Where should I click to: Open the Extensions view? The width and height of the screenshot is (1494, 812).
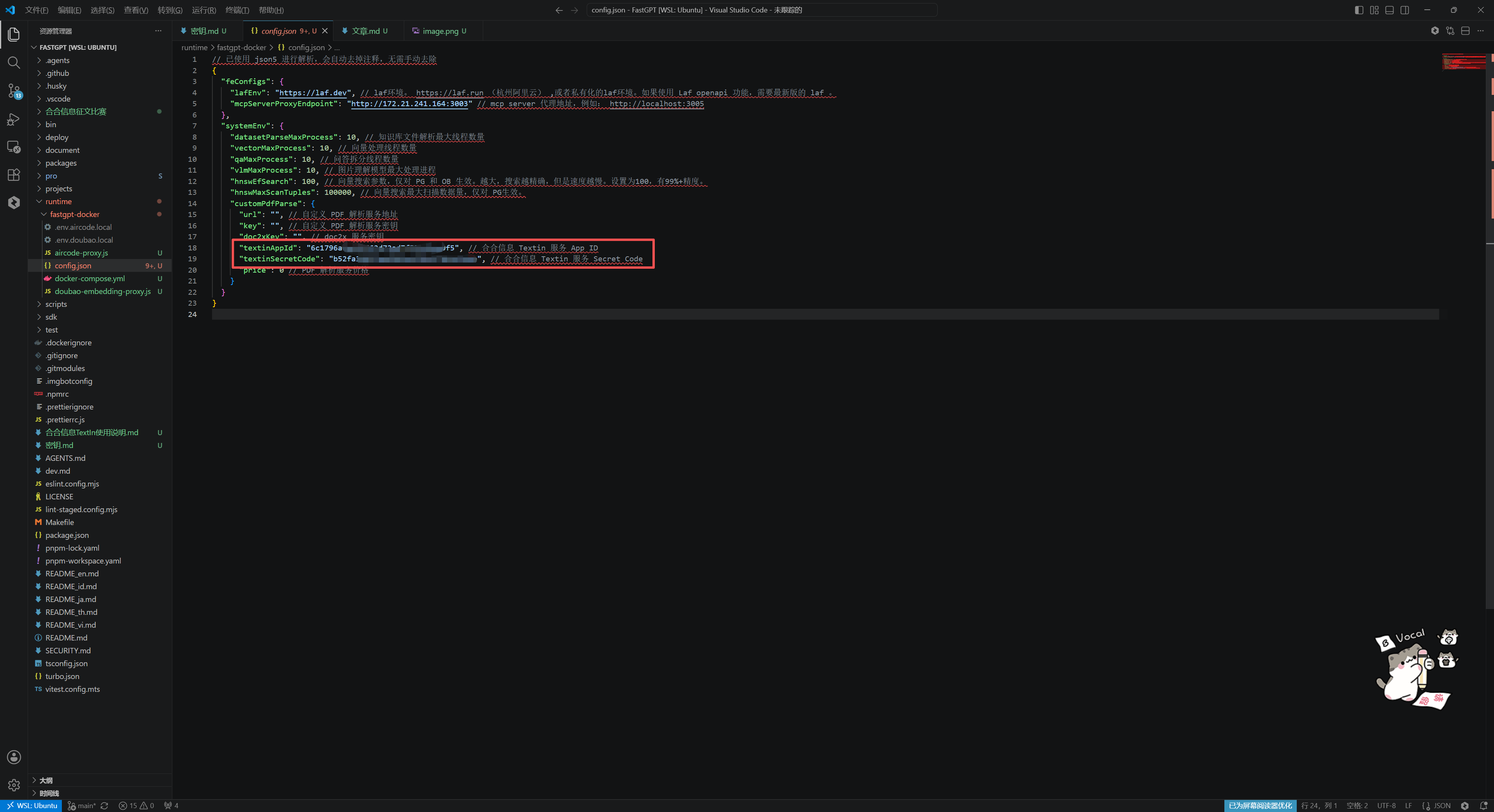(x=14, y=175)
